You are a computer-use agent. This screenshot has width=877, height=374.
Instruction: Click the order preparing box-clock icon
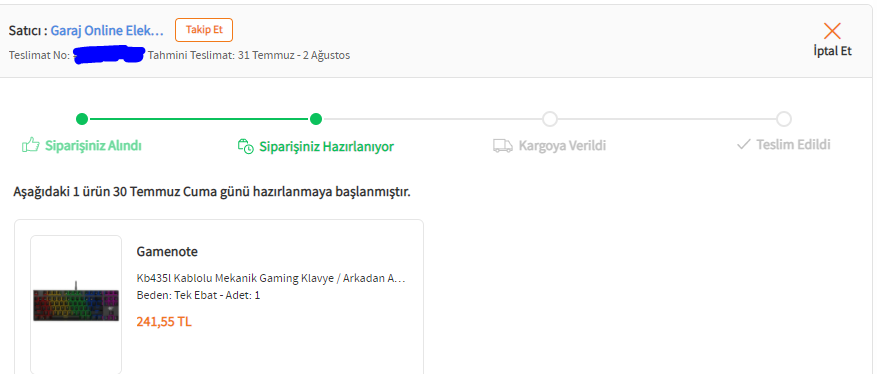point(246,146)
